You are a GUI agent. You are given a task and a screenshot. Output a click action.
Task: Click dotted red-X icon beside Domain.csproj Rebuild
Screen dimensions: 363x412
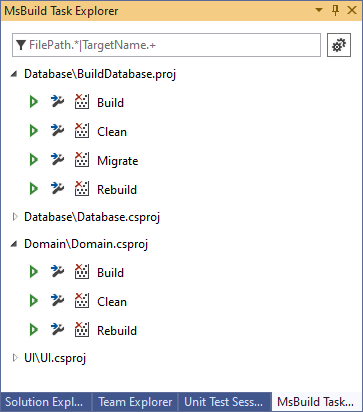tap(82, 330)
